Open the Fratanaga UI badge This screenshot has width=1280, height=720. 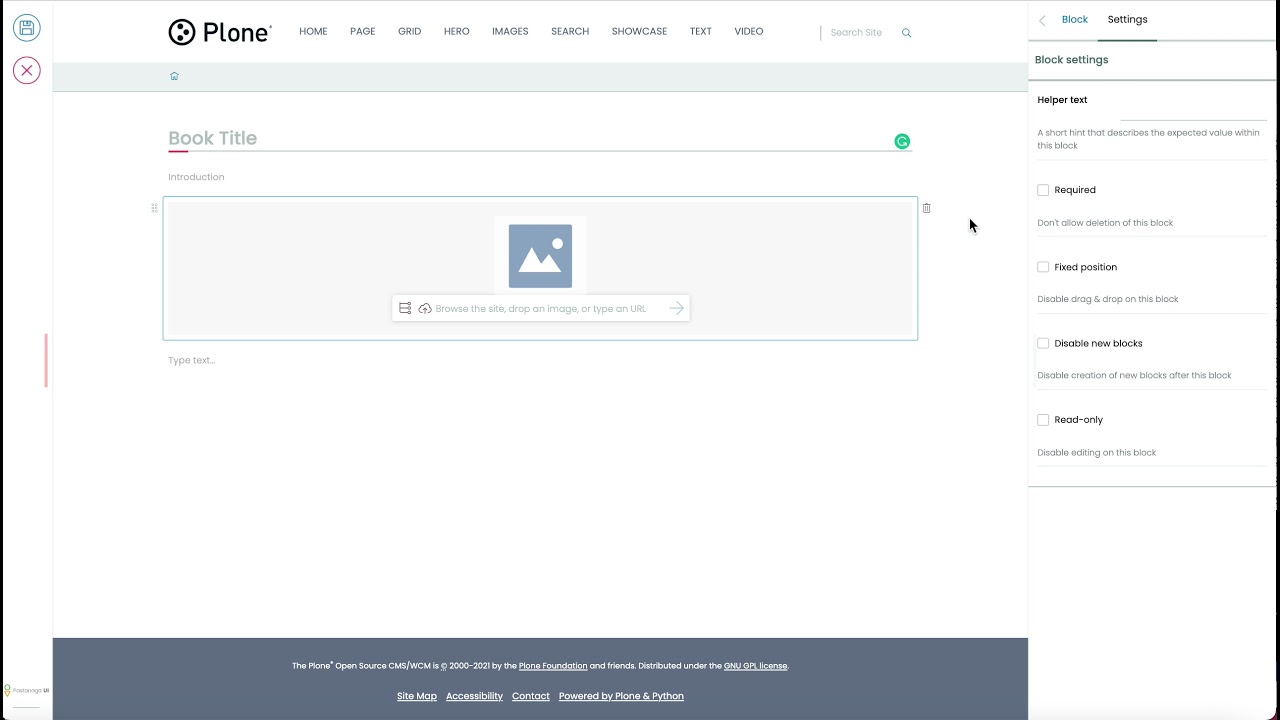(27, 690)
